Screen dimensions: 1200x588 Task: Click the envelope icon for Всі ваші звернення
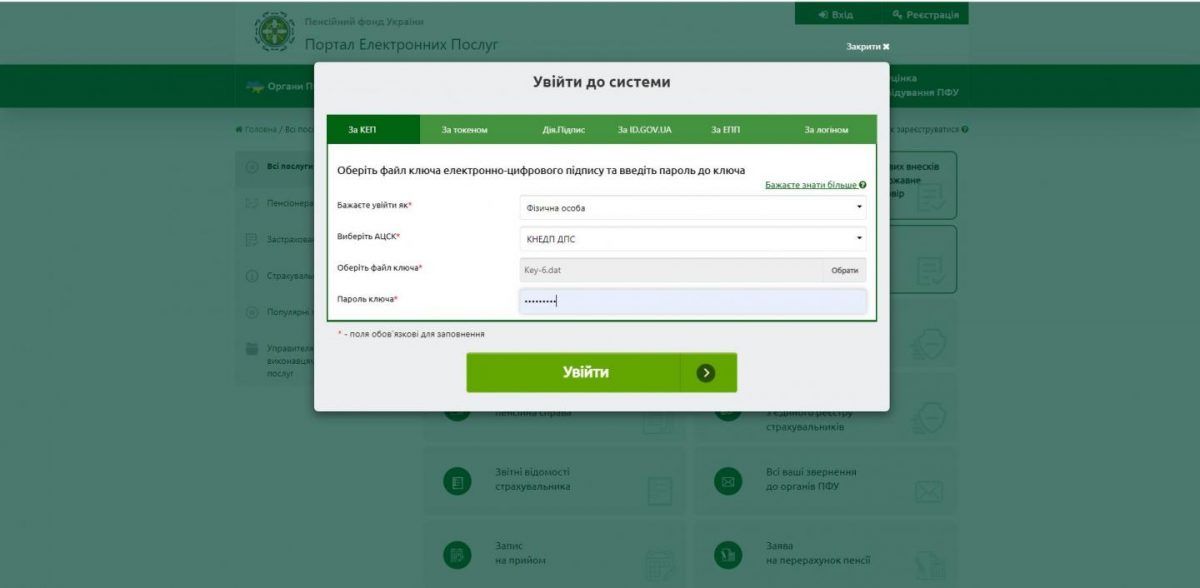(x=728, y=482)
